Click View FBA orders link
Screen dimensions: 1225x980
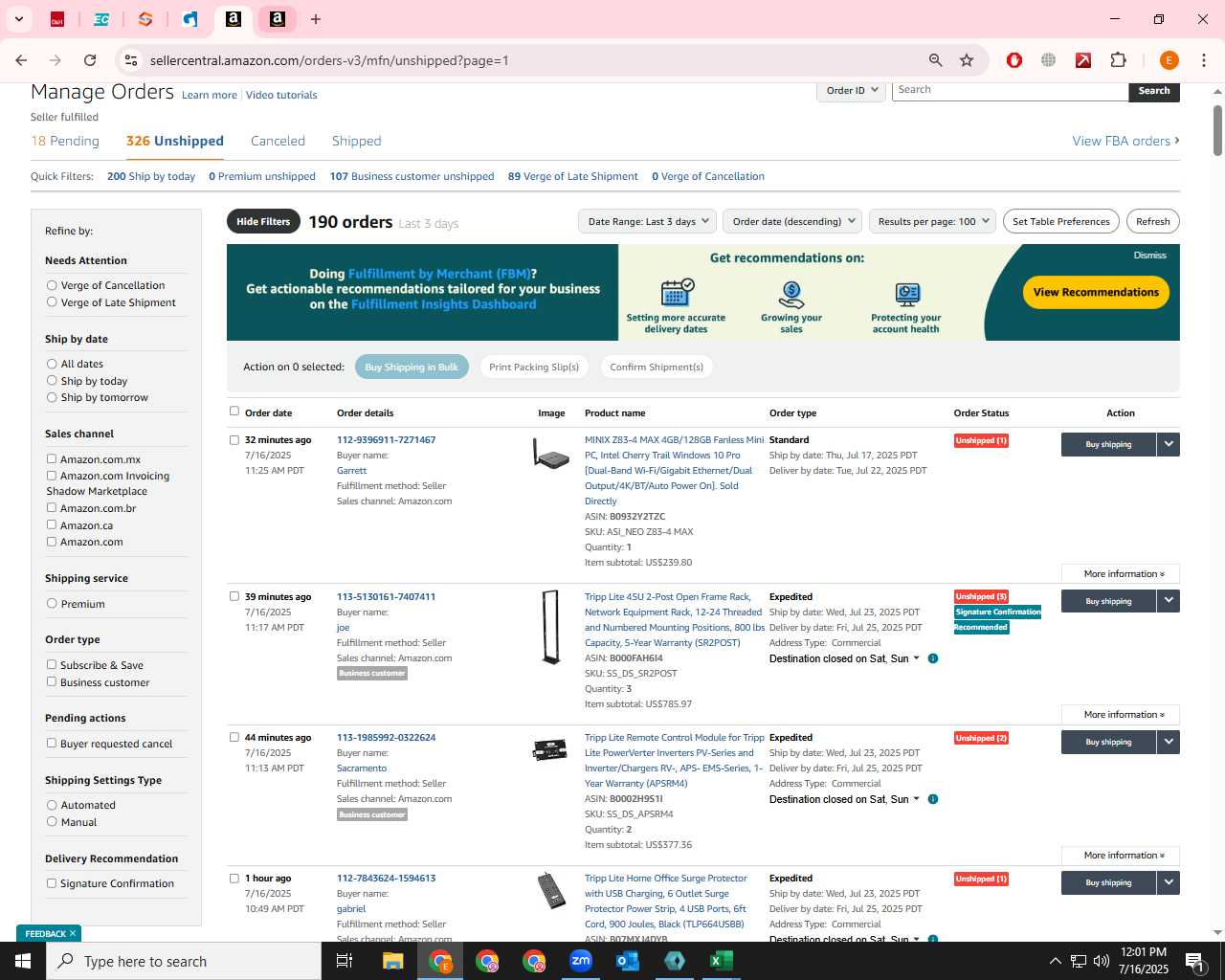click(x=1125, y=141)
